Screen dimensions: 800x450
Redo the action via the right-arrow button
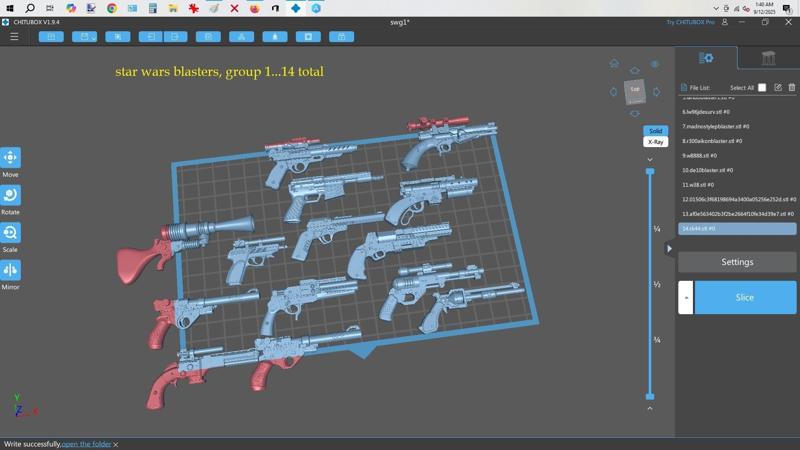pyautogui.click(x=176, y=37)
